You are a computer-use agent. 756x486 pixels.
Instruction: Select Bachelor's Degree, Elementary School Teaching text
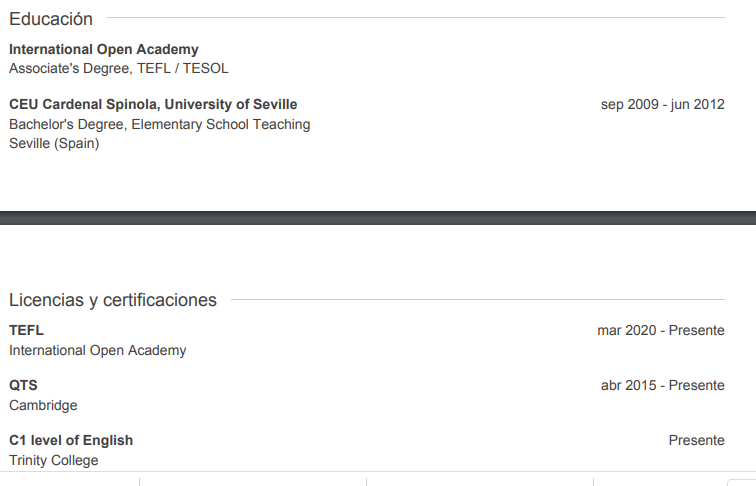coord(160,124)
